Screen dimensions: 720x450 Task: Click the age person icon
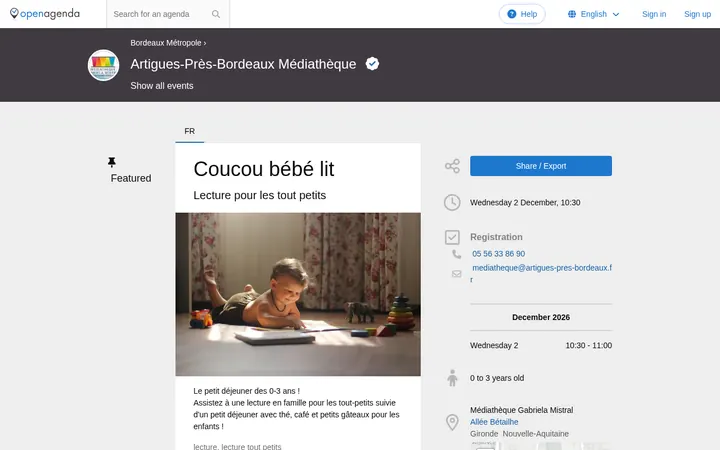452,378
